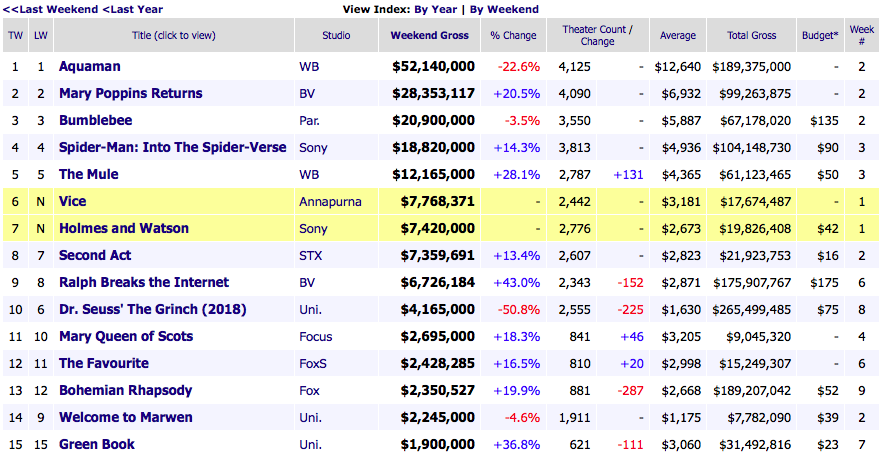Navigate to Last Year chart
The height and width of the screenshot is (457, 881).
coord(135,9)
